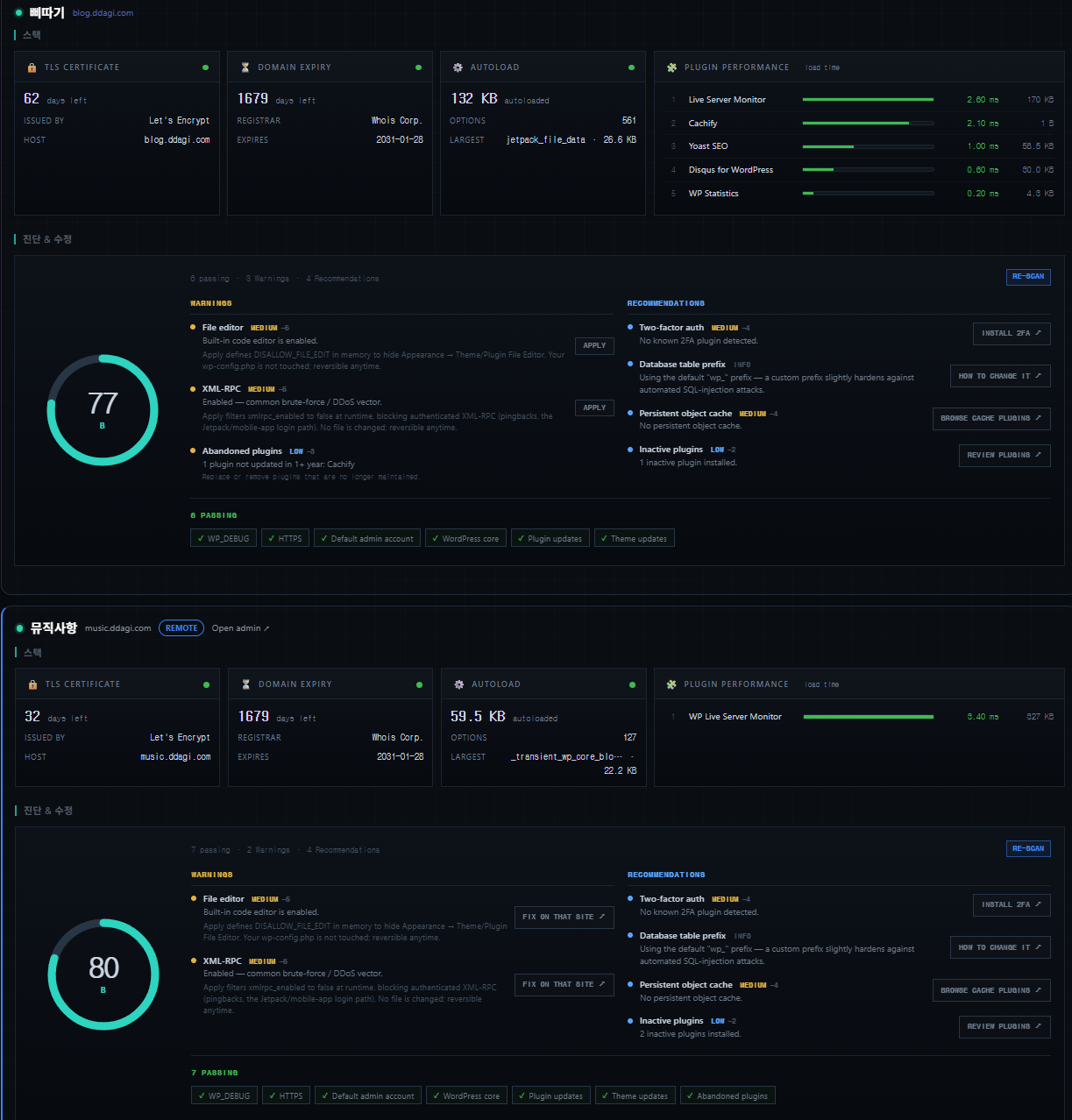Click the HTTPS passing chip under 6 Passing
1072x1120 pixels.
pos(285,538)
